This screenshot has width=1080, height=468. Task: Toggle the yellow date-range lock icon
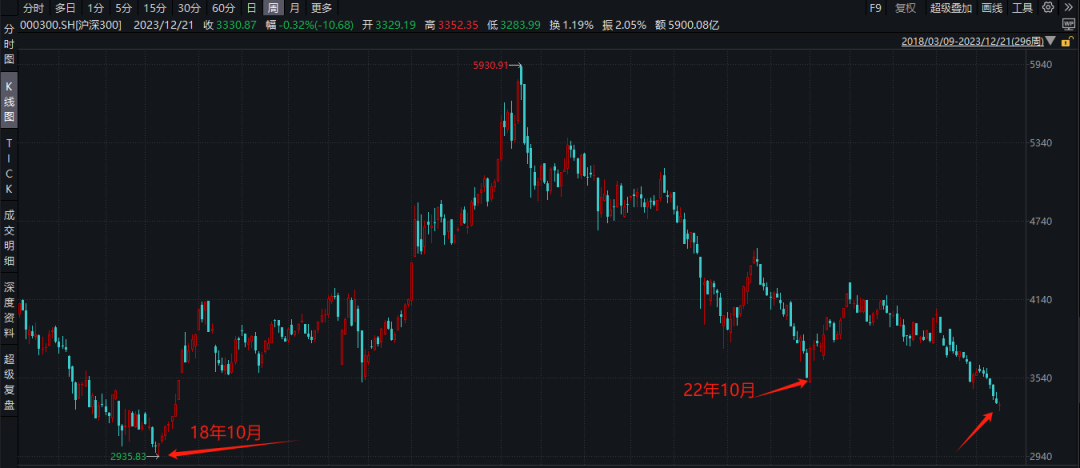click(x=1065, y=41)
